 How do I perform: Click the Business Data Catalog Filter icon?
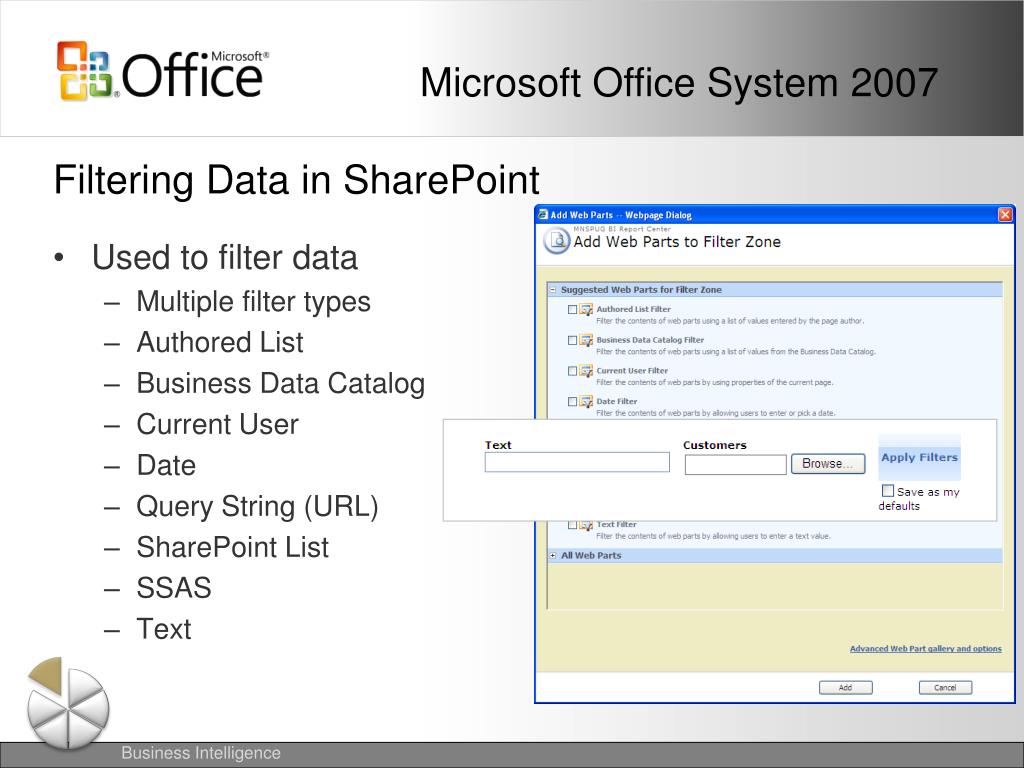point(586,340)
